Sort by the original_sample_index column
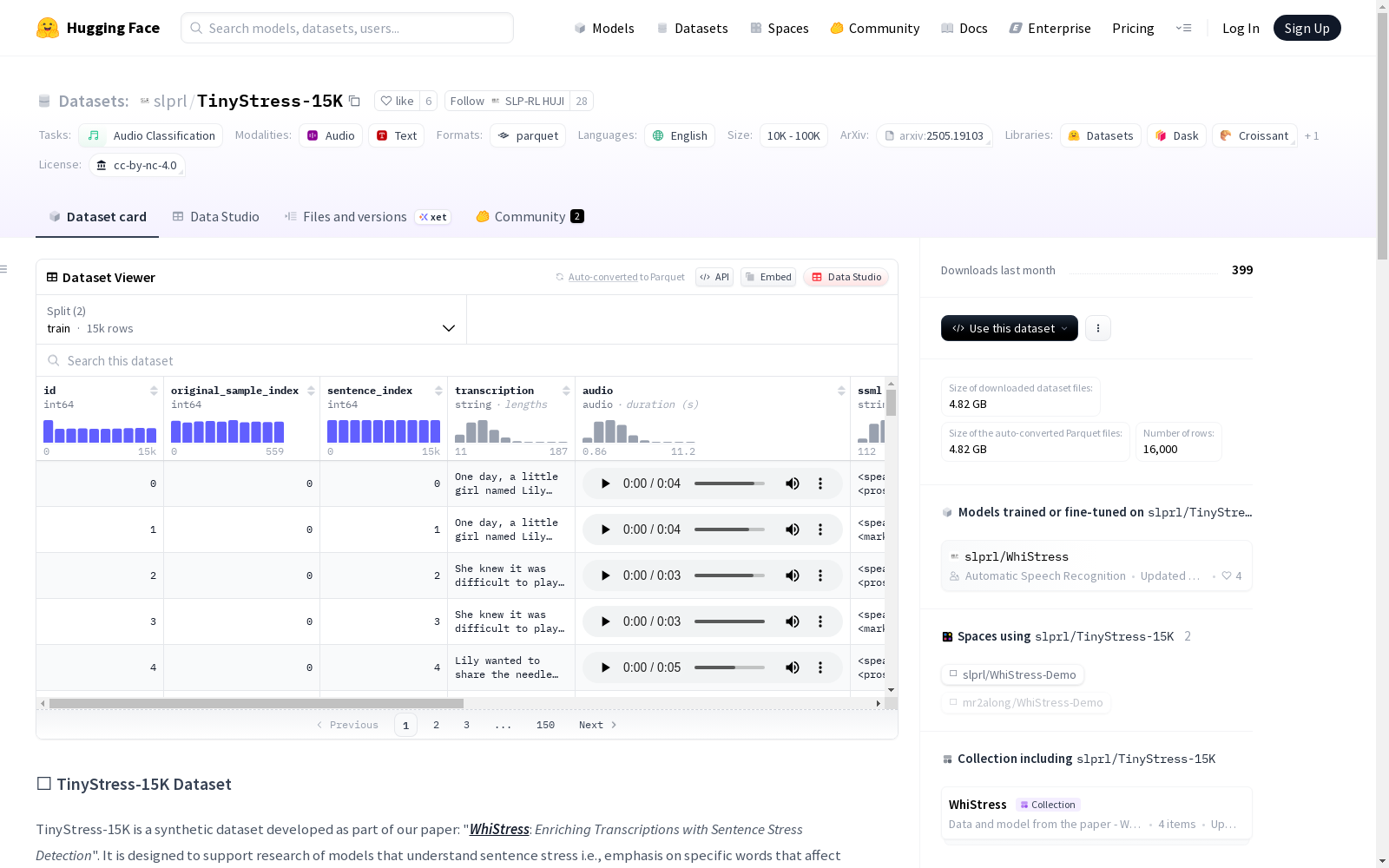Image resolution: width=1389 pixels, height=868 pixels. (x=310, y=391)
